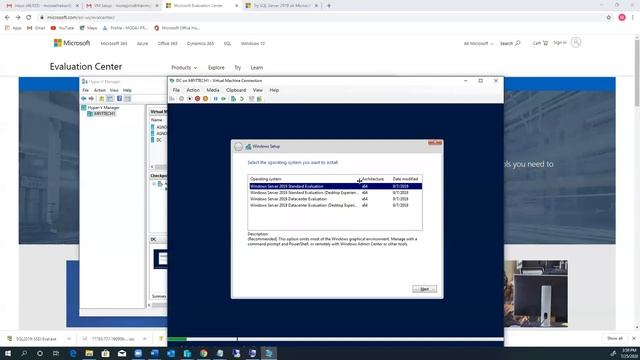This screenshot has height=360, width=640.
Task: Open Office 365 link in site header
Action: (x=167, y=43)
